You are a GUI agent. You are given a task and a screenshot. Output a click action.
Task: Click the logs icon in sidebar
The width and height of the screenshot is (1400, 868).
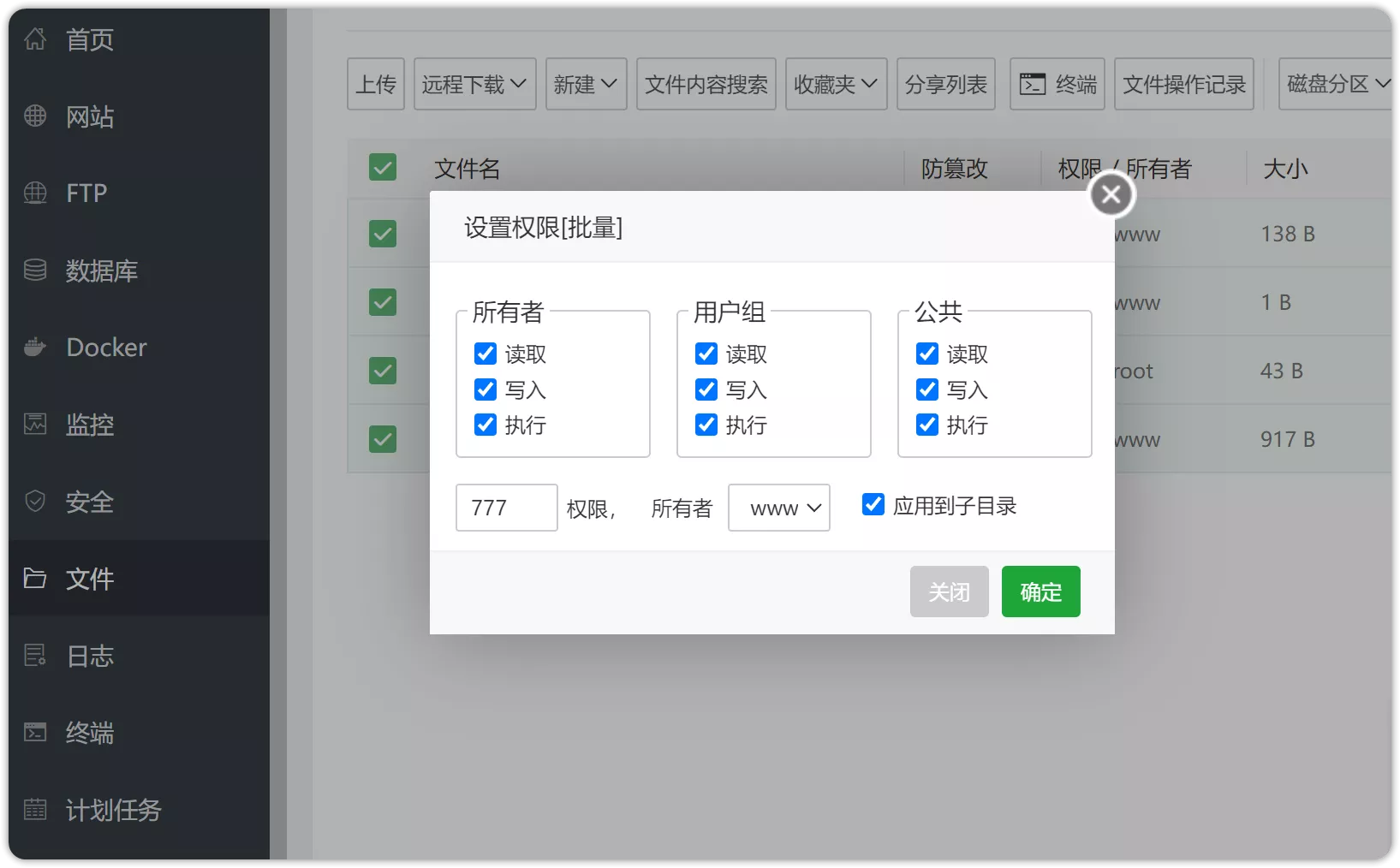pyautogui.click(x=35, y=656)
